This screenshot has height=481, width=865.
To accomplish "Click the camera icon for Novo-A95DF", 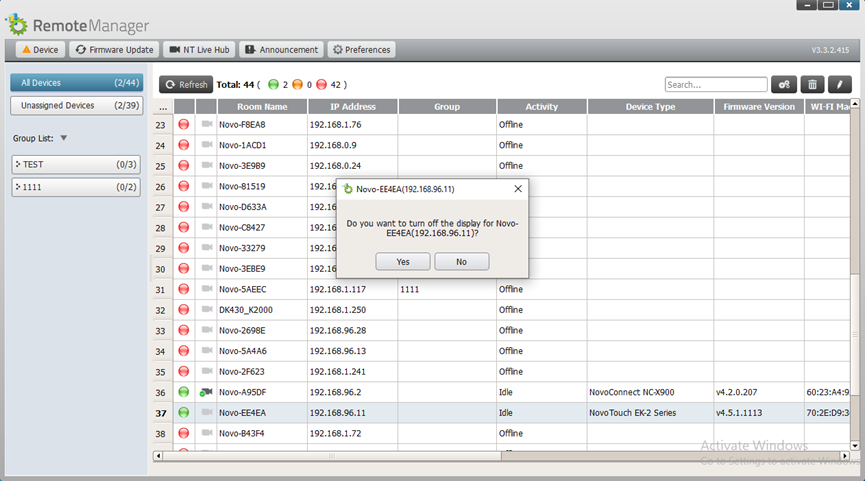I will click(206, 392).
